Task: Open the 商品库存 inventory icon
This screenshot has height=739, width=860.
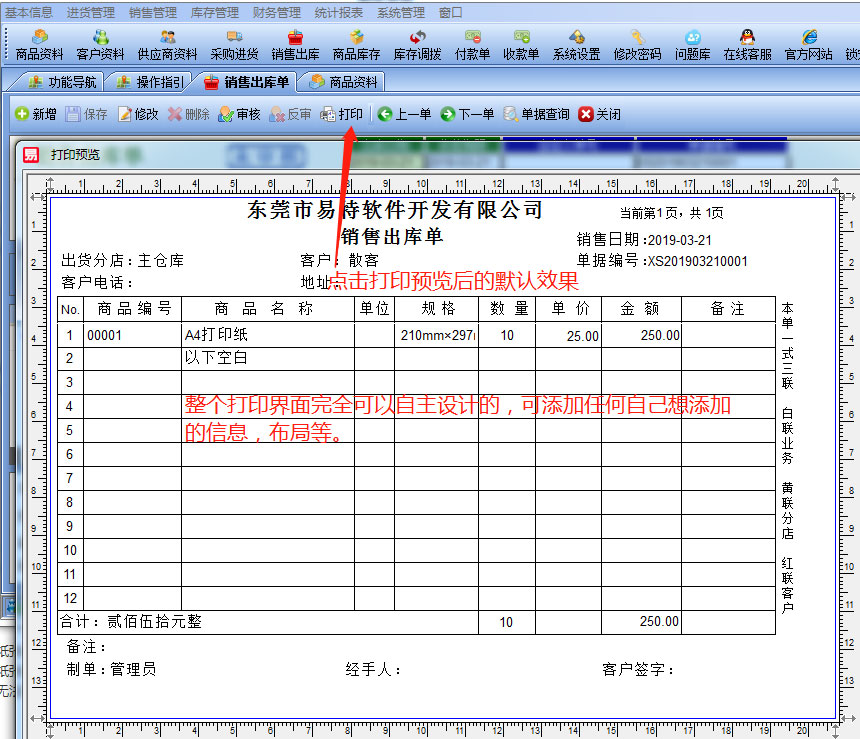Action: tap(357, 45)
